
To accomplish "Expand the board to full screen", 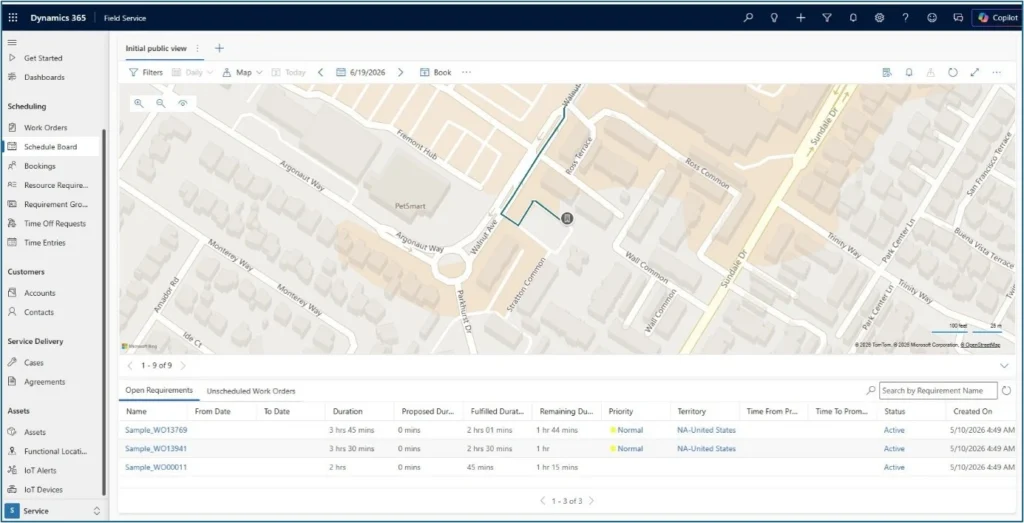I will [x=975, y=72].
